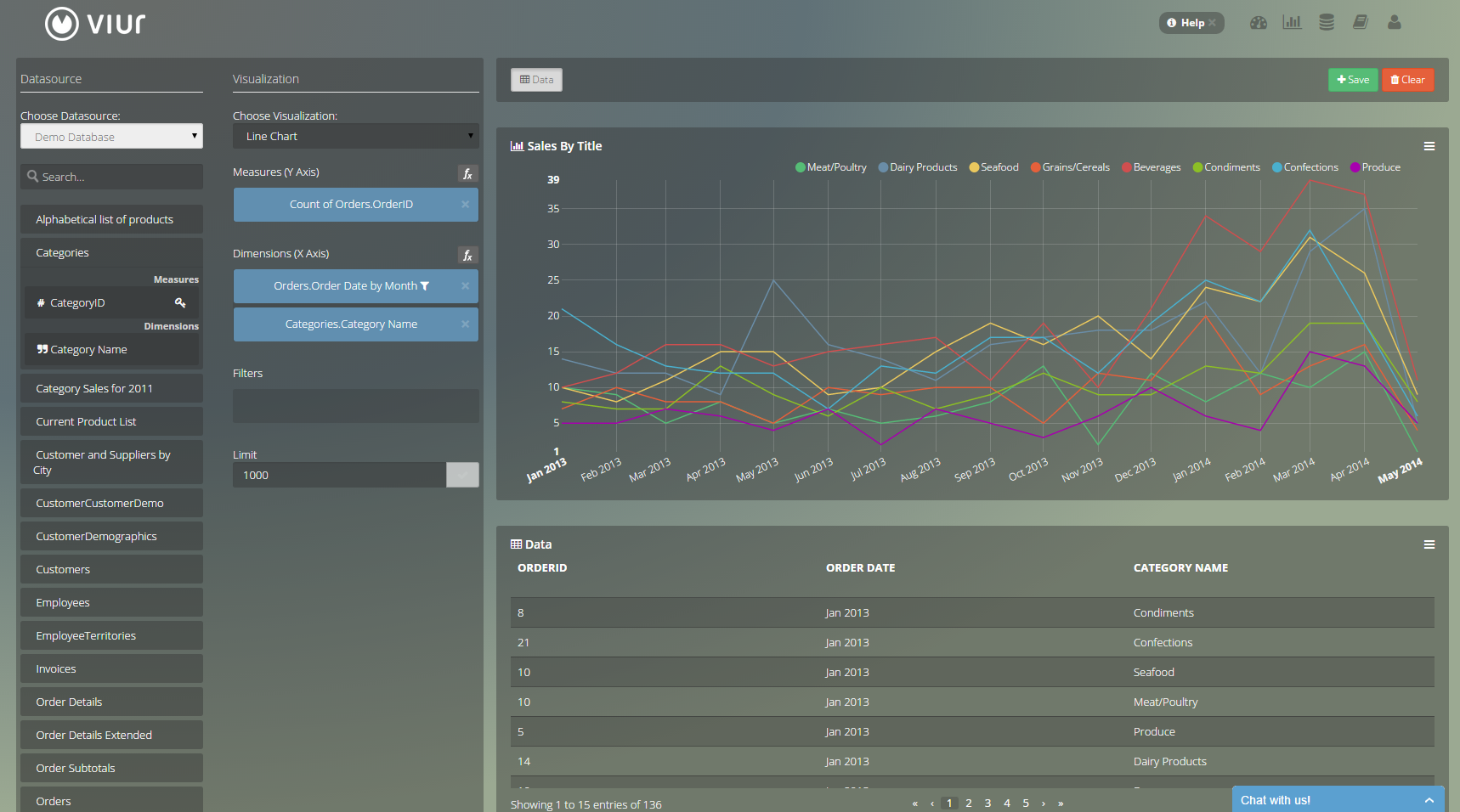Click the red Clear button
The height and width of the screenshot is (812, 1460).
pyautogui.click(x=1407, y=80)
